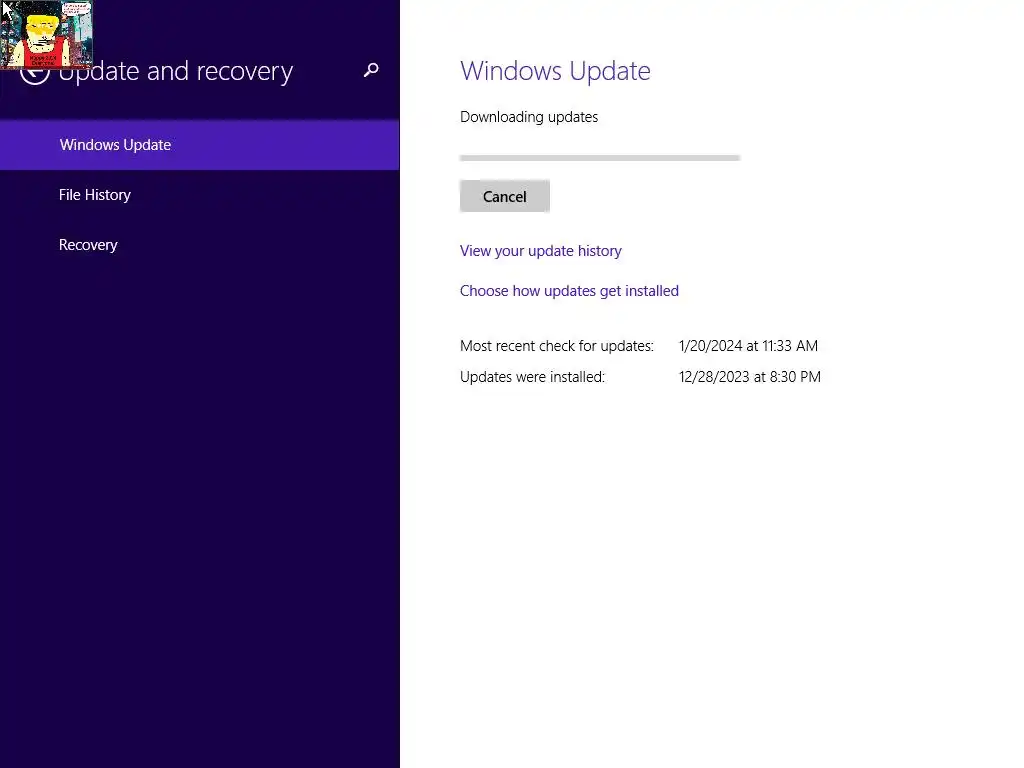Click Most recent check for updates label
The width and height of the screenshot is (1024, 768).
pyautogui.click(x=556, y=345)
